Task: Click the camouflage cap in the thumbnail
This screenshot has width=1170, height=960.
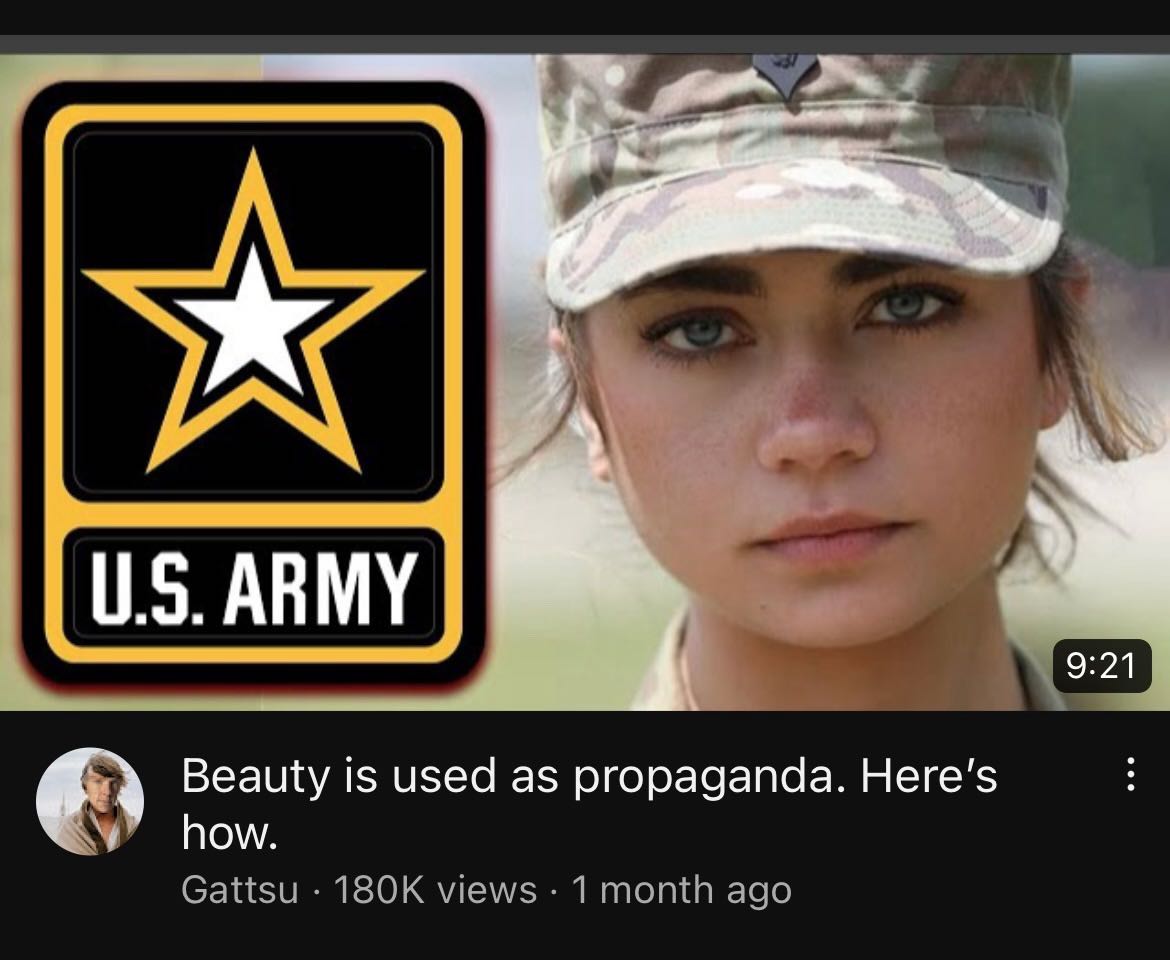Action: tap(806, 172)
